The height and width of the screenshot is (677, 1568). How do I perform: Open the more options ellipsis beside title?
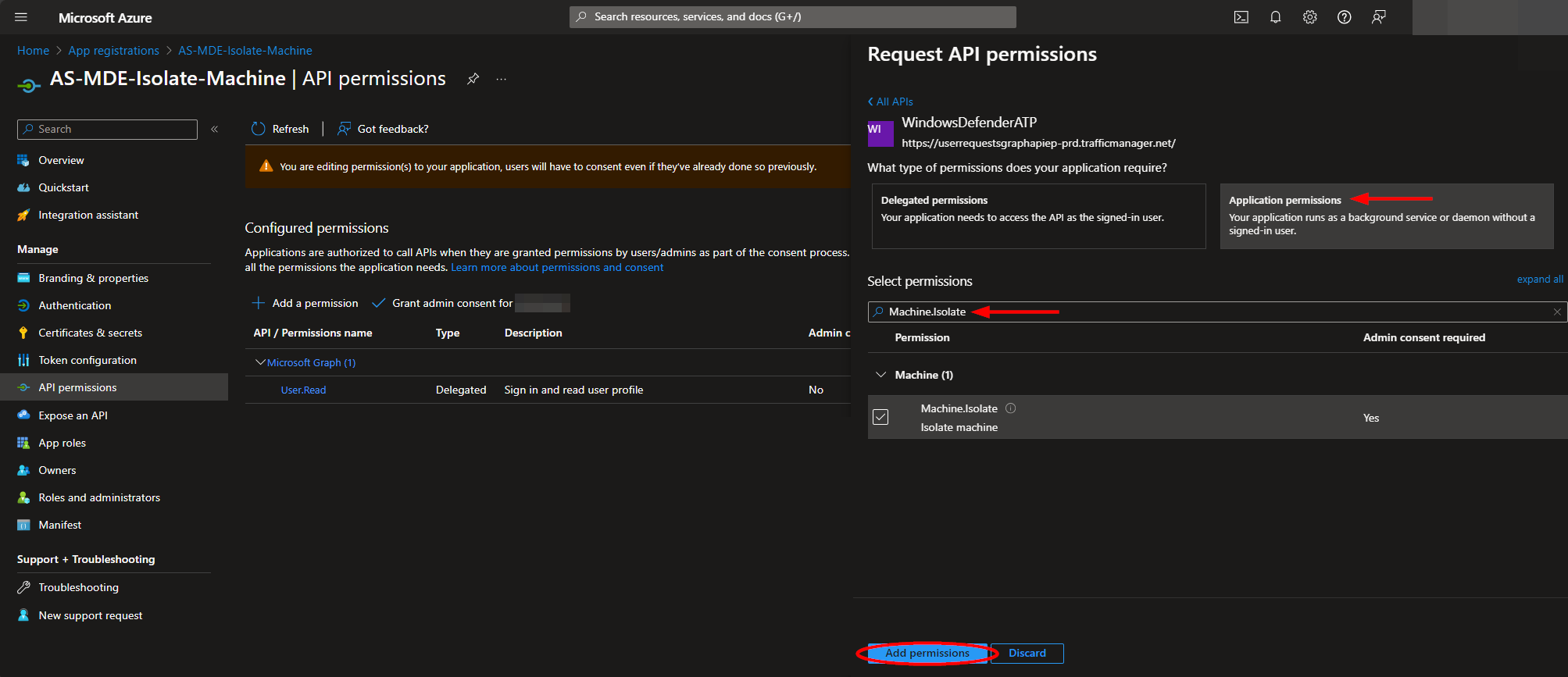click(x=502, y=79)
